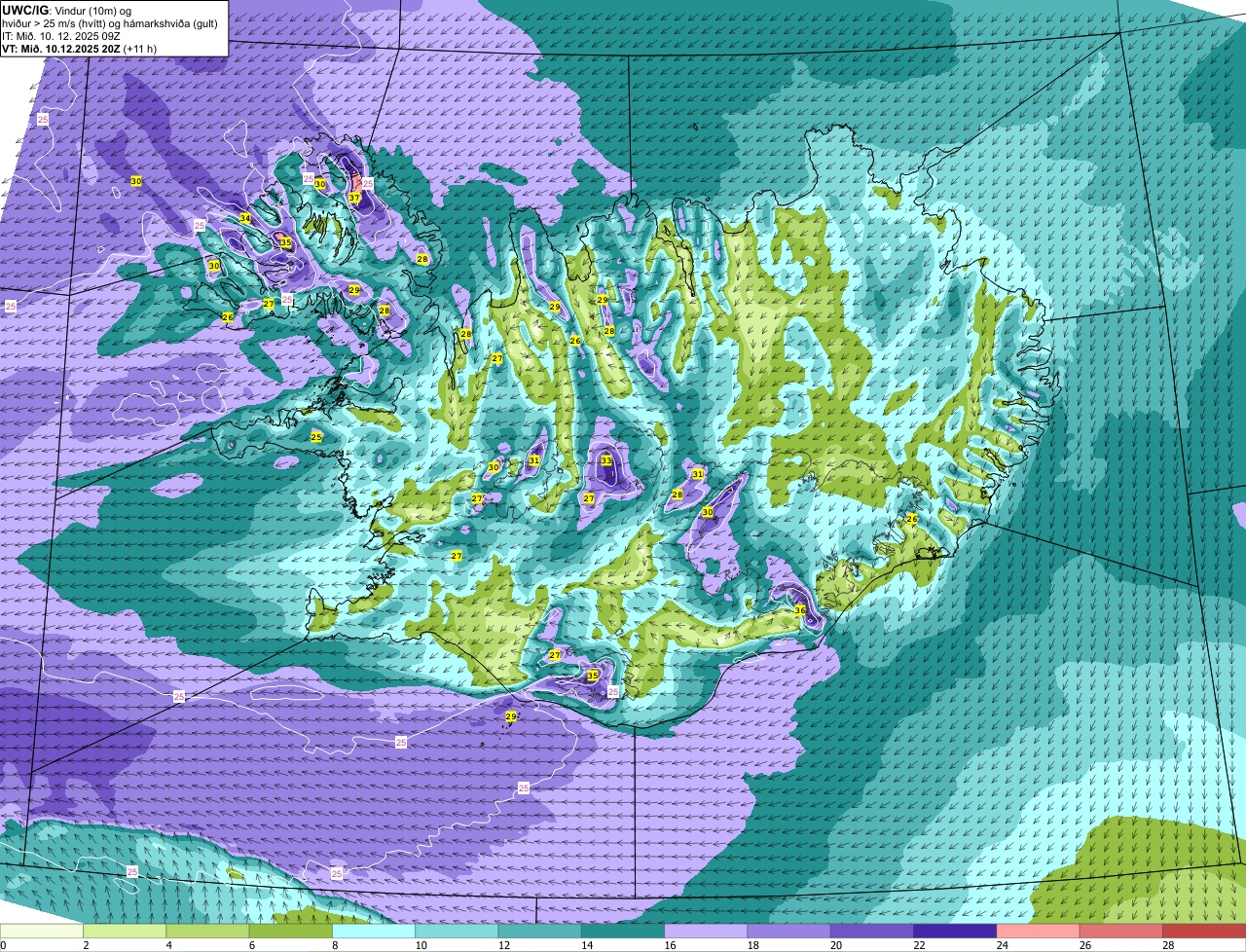The image size is (1246, 952).
Task: Click the 2–4 m/s legend color swatch
Action: coord(125,932)
